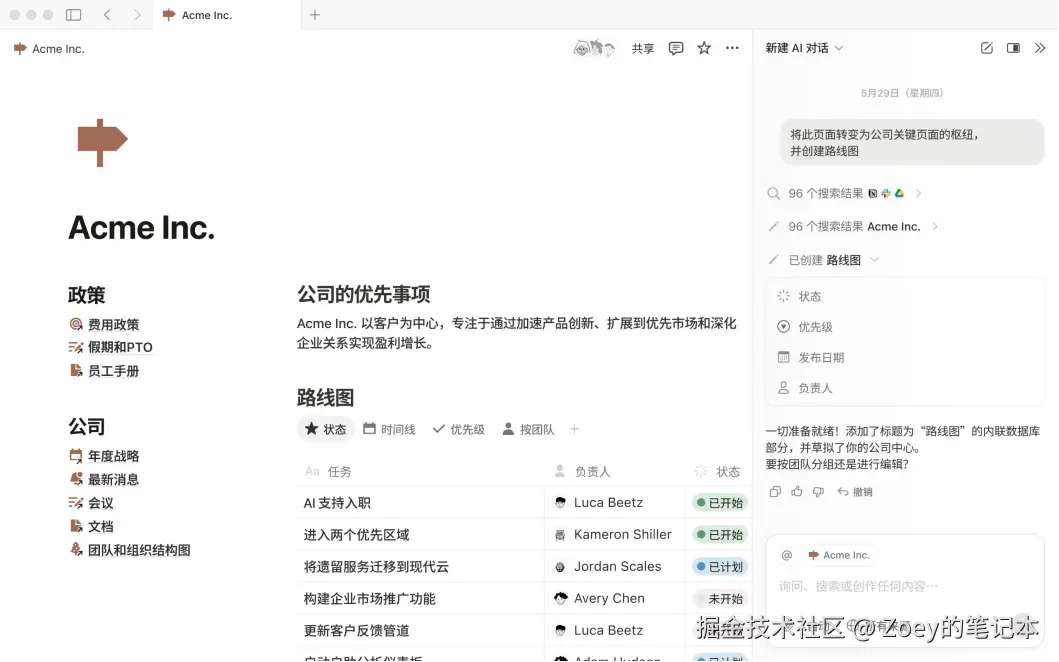This screenshot has width=1059, height=662.
Task: Open 团队和组织结构图 page link
Action: coord(130,550)
